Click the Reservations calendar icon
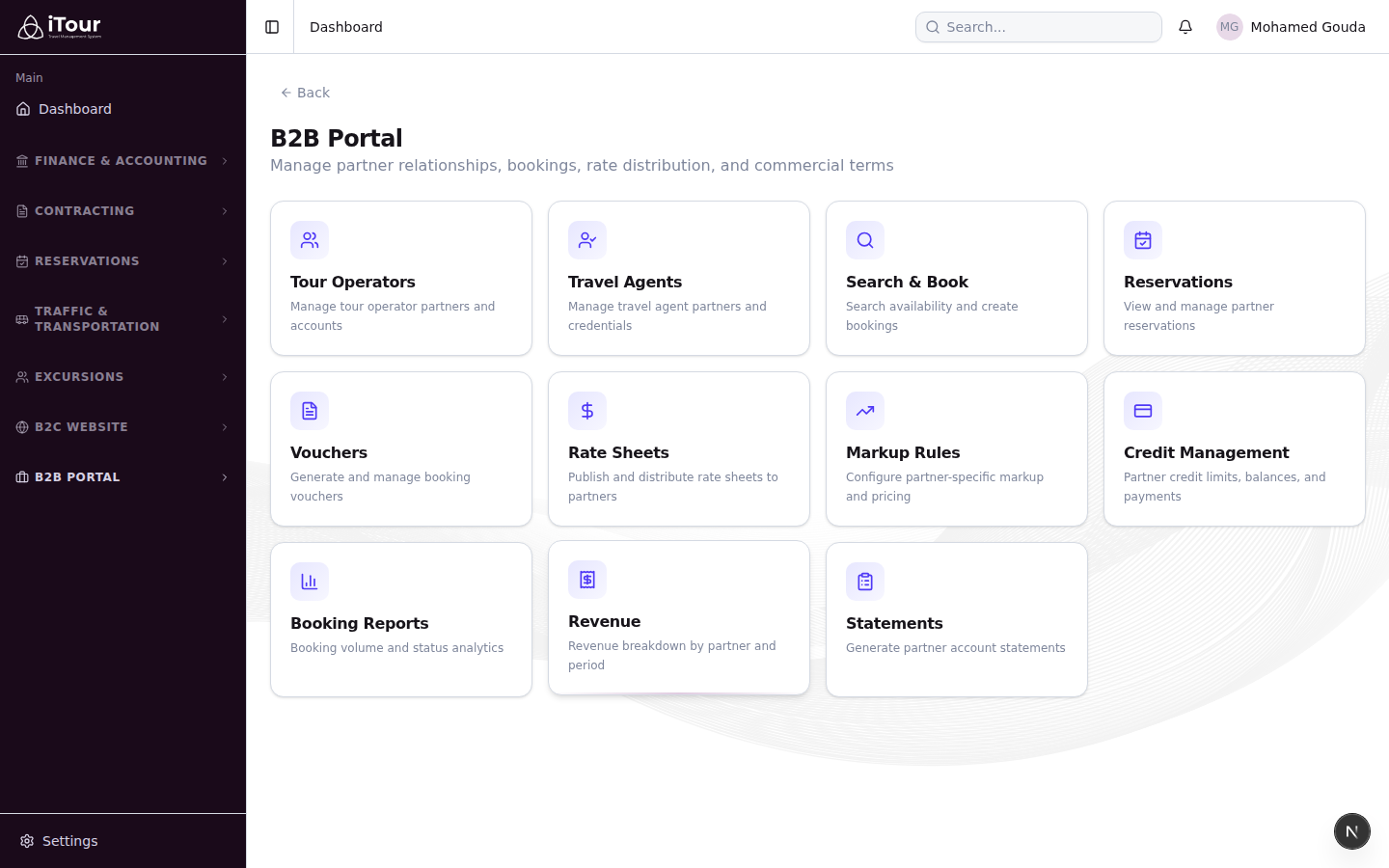 pyautogui.click(x=1143, y=240)
